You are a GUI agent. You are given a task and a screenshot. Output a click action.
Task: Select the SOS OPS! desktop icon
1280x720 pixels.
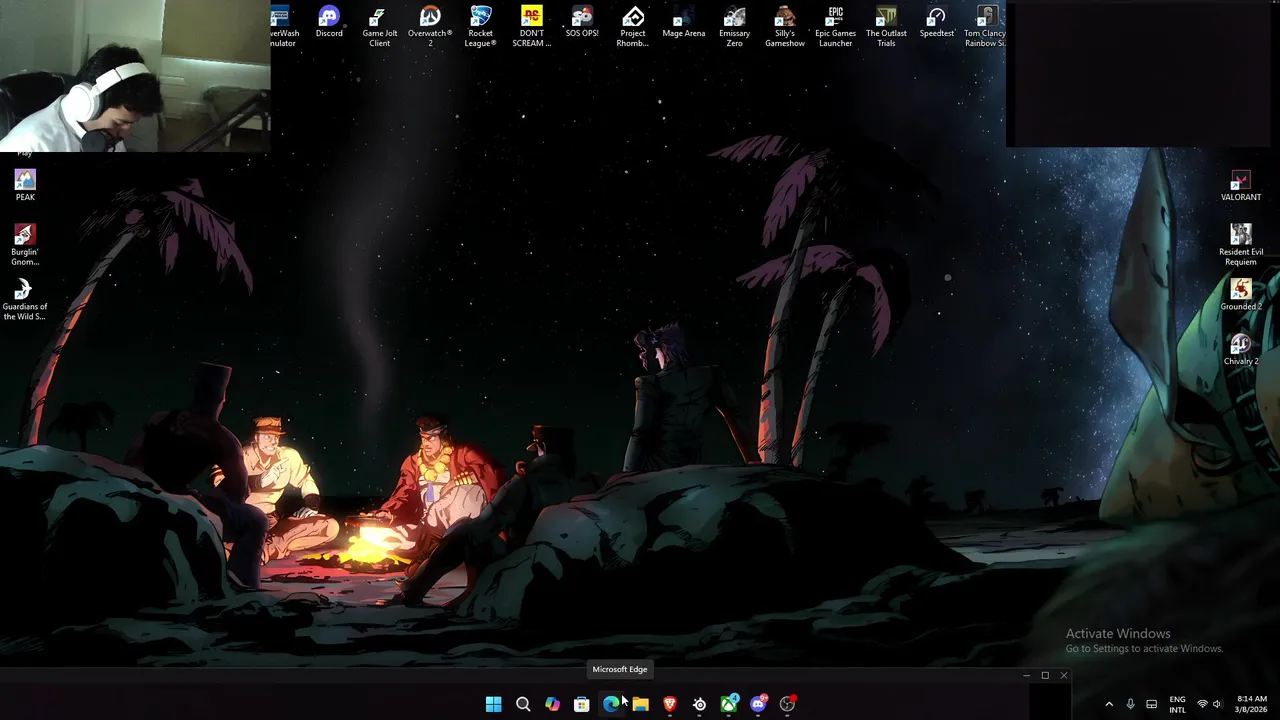(x=582, y=23)
